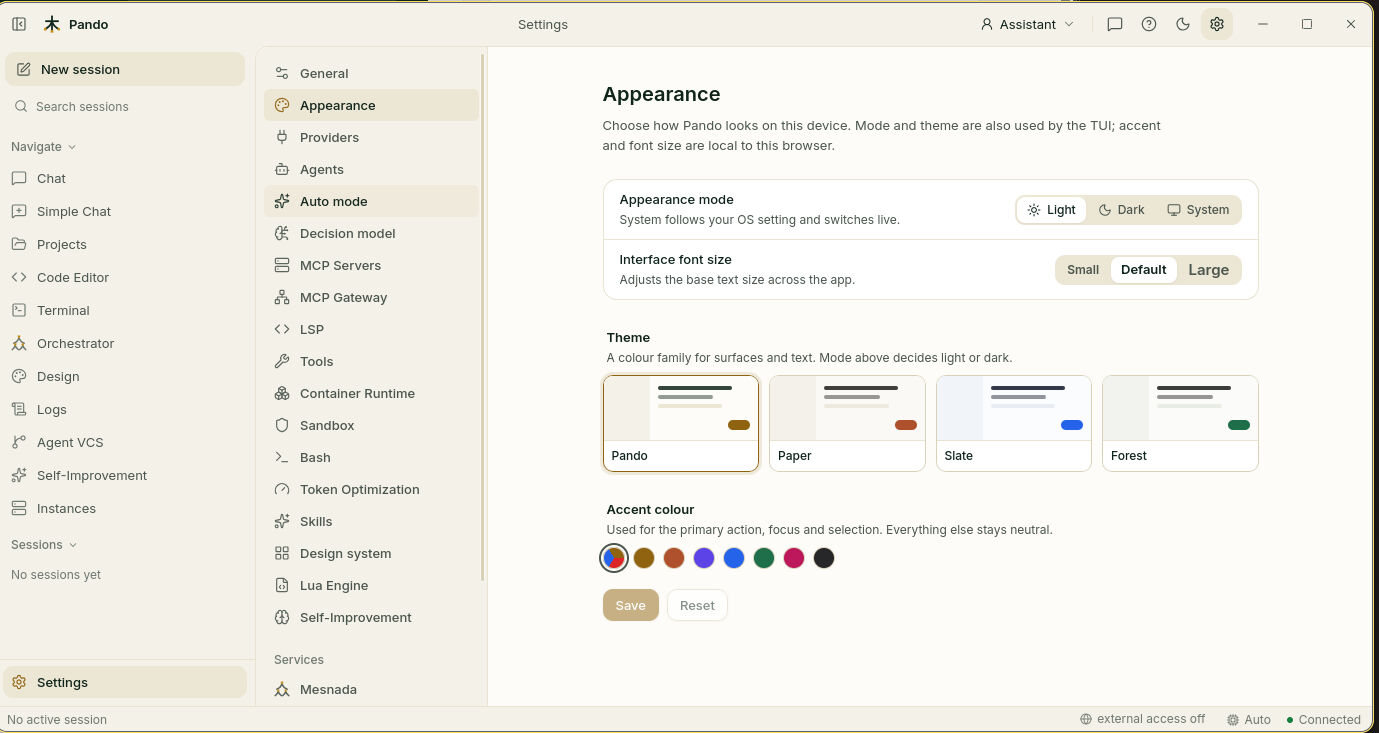Open the help question mark icon
The image size is (1379, 733).
1149,24
